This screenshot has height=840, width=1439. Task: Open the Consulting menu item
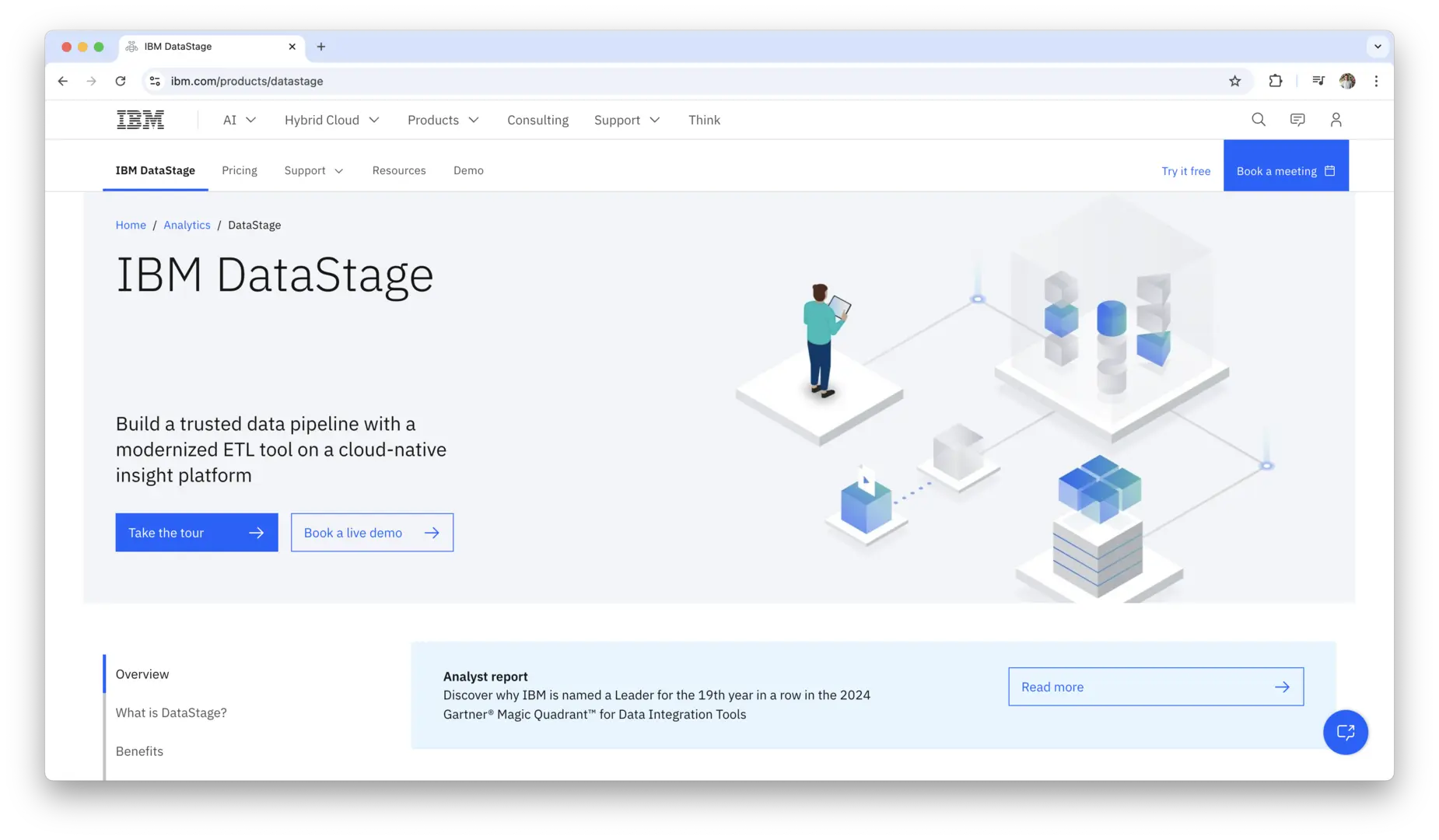[x=537, y=120]
